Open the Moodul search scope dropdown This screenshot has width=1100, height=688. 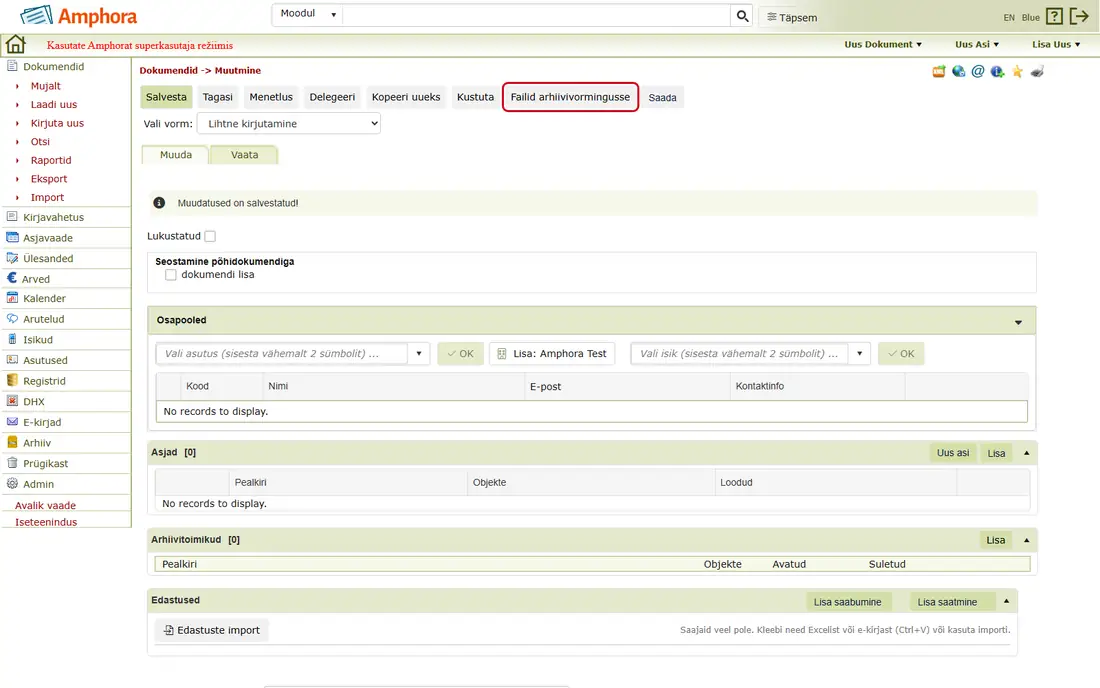tap(307, 14)
